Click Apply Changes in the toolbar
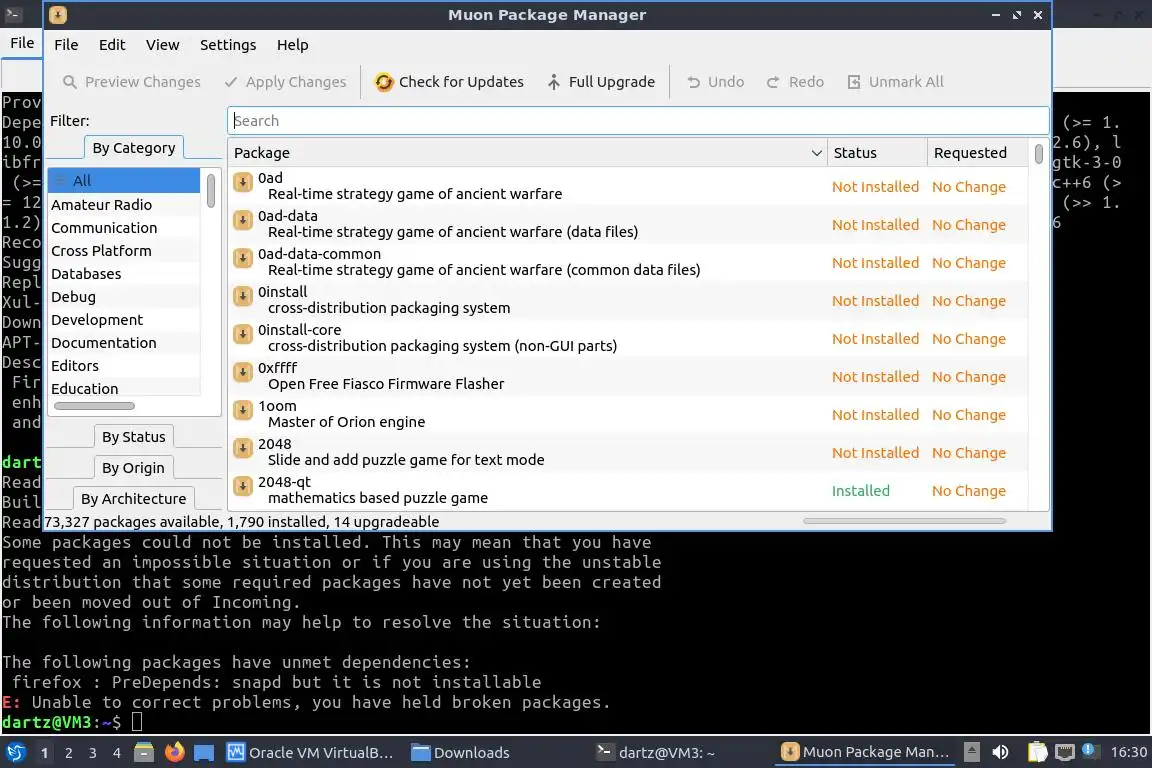Viewport: 1152px width, 768px height. (285, 82)
